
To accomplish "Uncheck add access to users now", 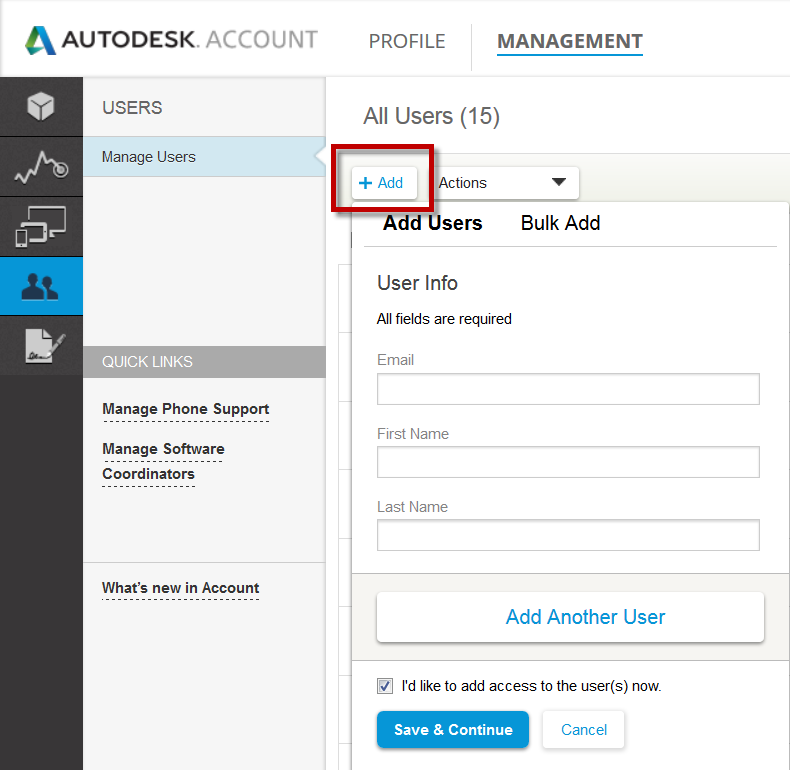I will (385, 686).
